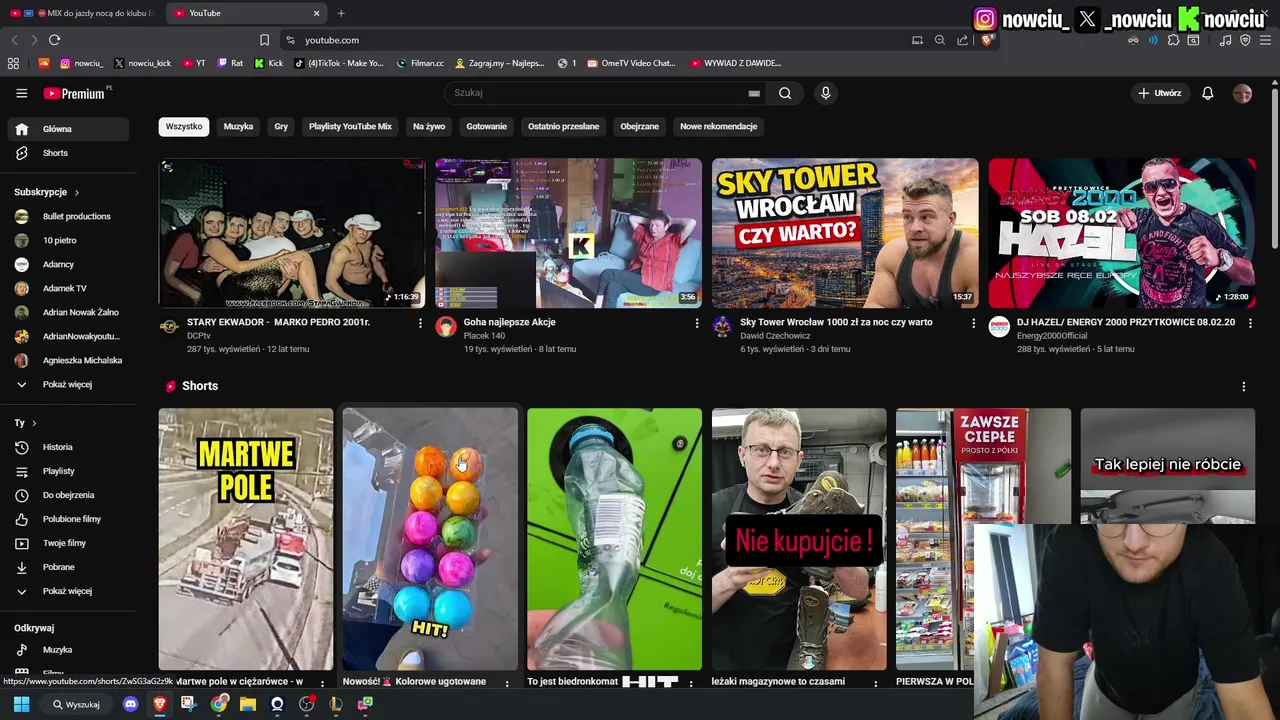Select the Obejrzane filter chip
1280x720 pixels.
pos(639,127)
